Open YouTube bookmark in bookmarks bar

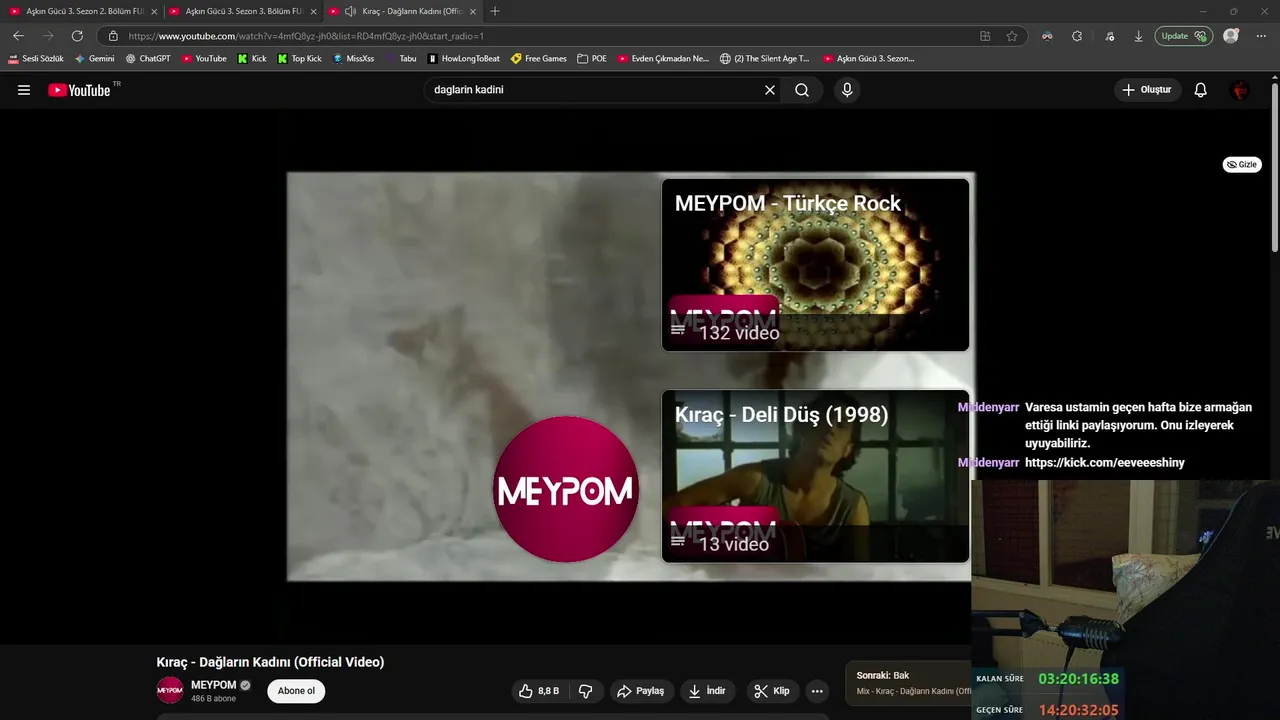(204, 59)
